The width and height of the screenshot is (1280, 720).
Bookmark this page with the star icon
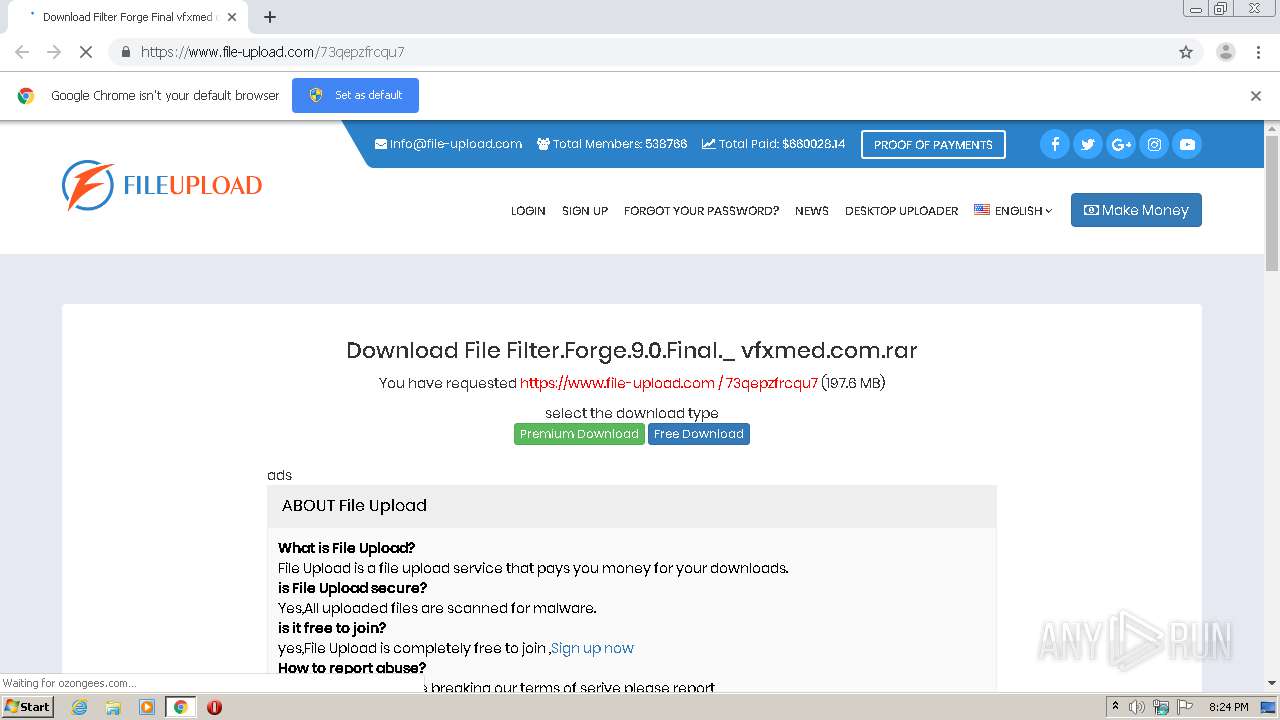pyautogui.click(x=1186, y=52)
